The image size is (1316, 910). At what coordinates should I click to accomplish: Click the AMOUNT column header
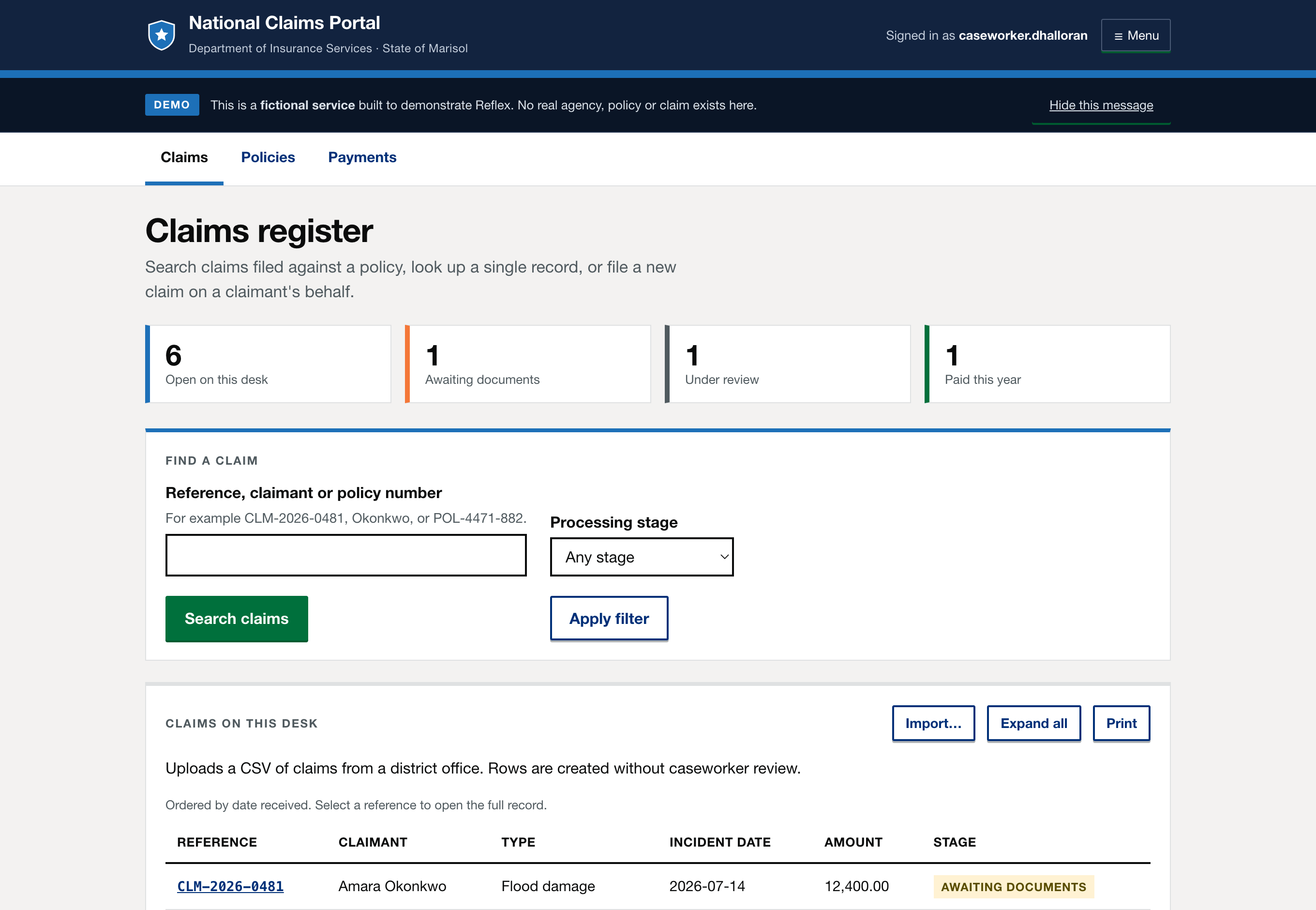[853, 842]
